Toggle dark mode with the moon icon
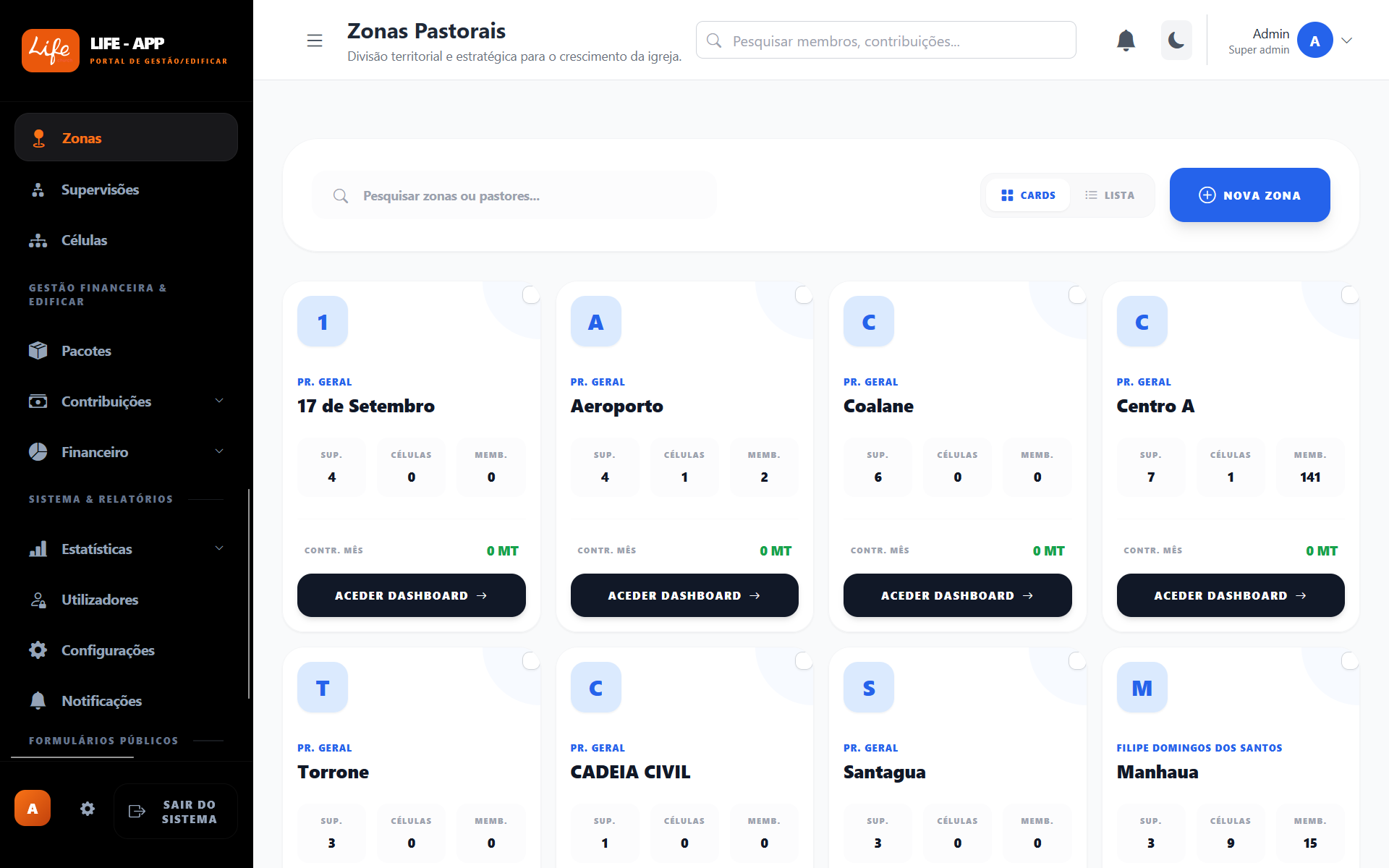 point(1176,40)
